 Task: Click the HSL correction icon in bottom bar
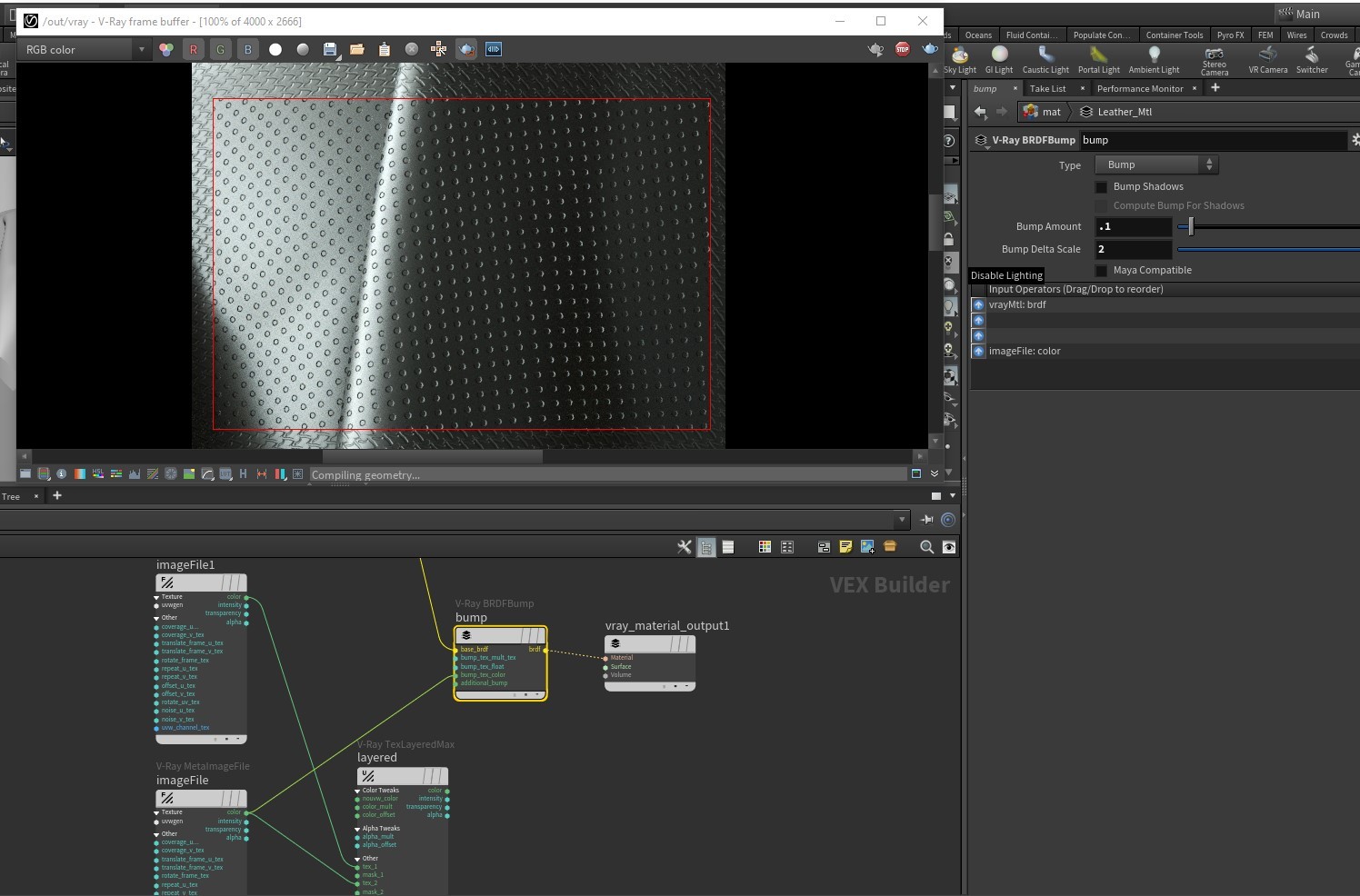(98, 474)
